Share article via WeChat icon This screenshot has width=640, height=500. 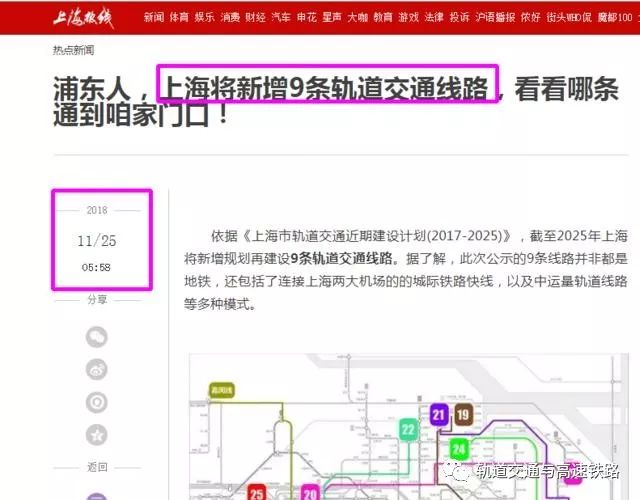[x=97, y=337]
